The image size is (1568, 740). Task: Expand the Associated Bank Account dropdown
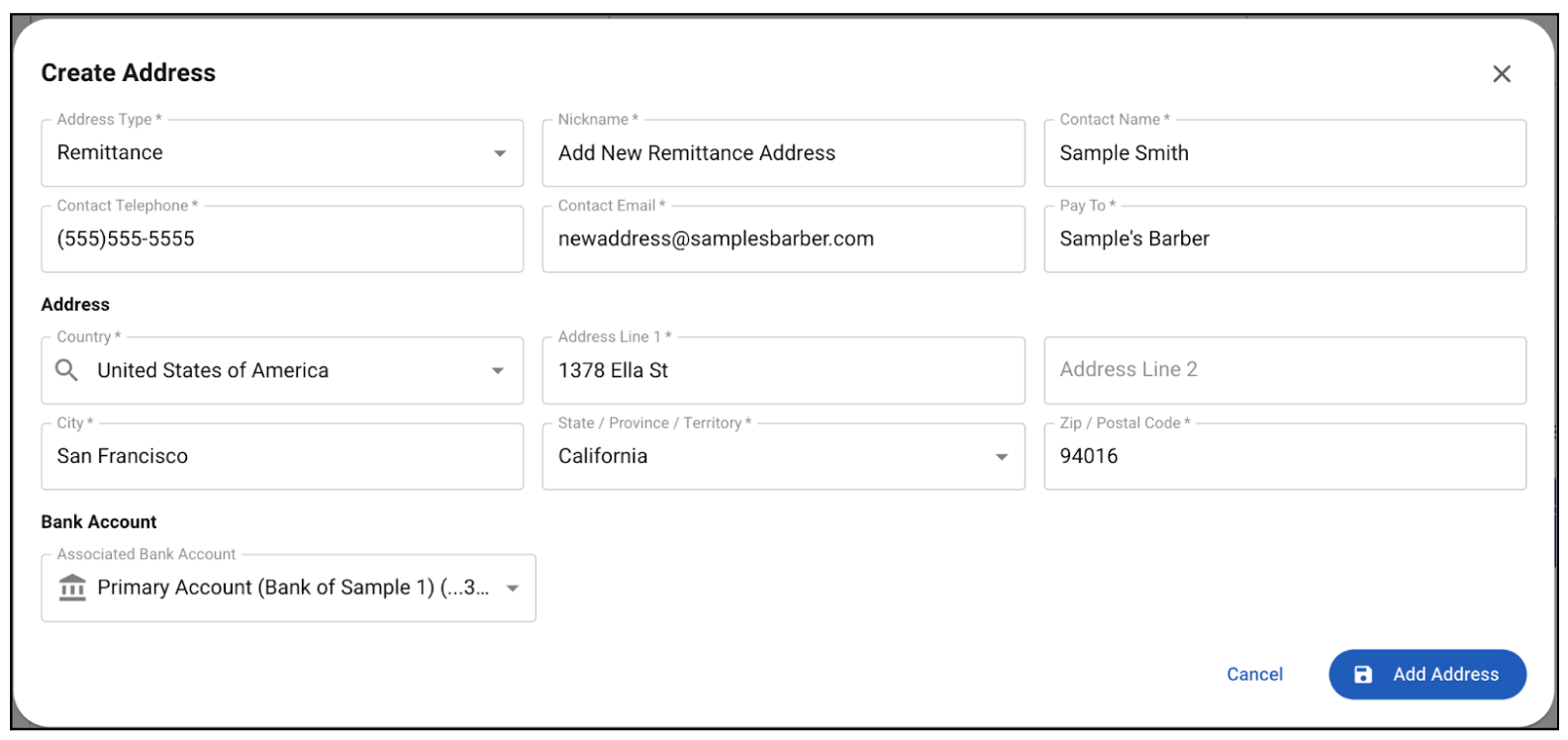pos(513,587)
